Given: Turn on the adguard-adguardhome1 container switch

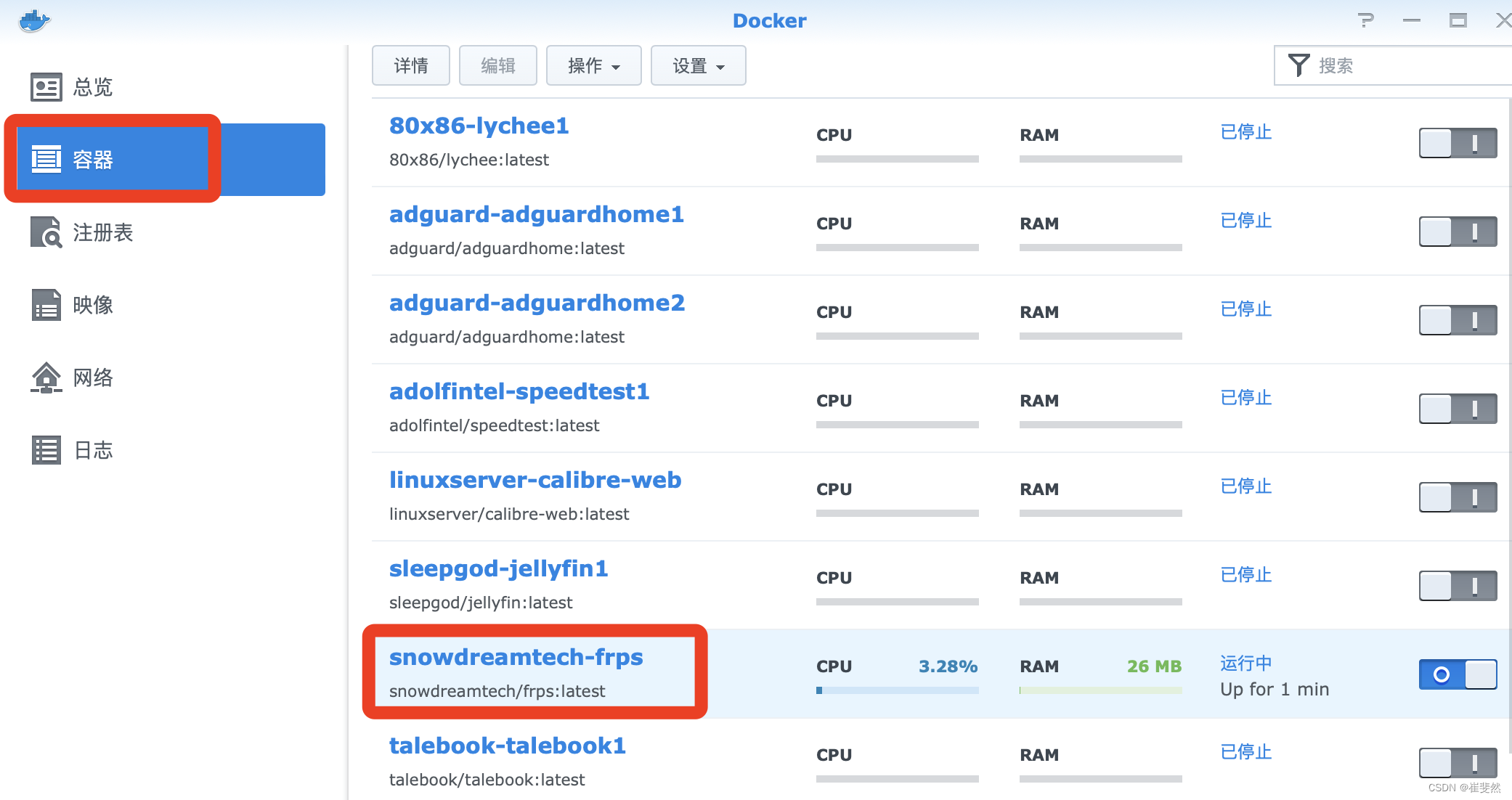Looking at the screenshot, I should (x=1458, y=232).
